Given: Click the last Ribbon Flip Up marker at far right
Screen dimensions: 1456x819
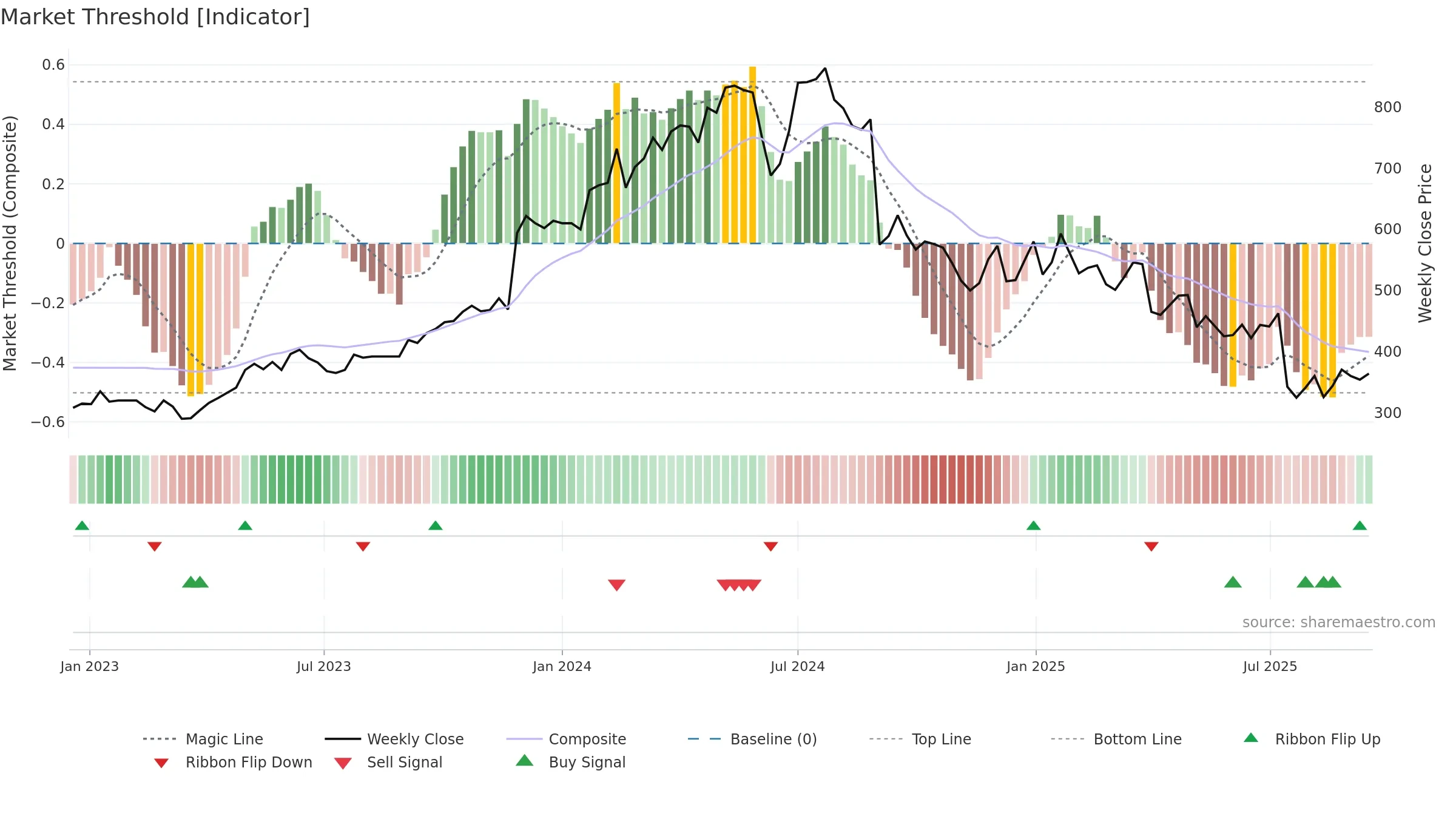Looking at the screenshot, I should pos(1360,525).
